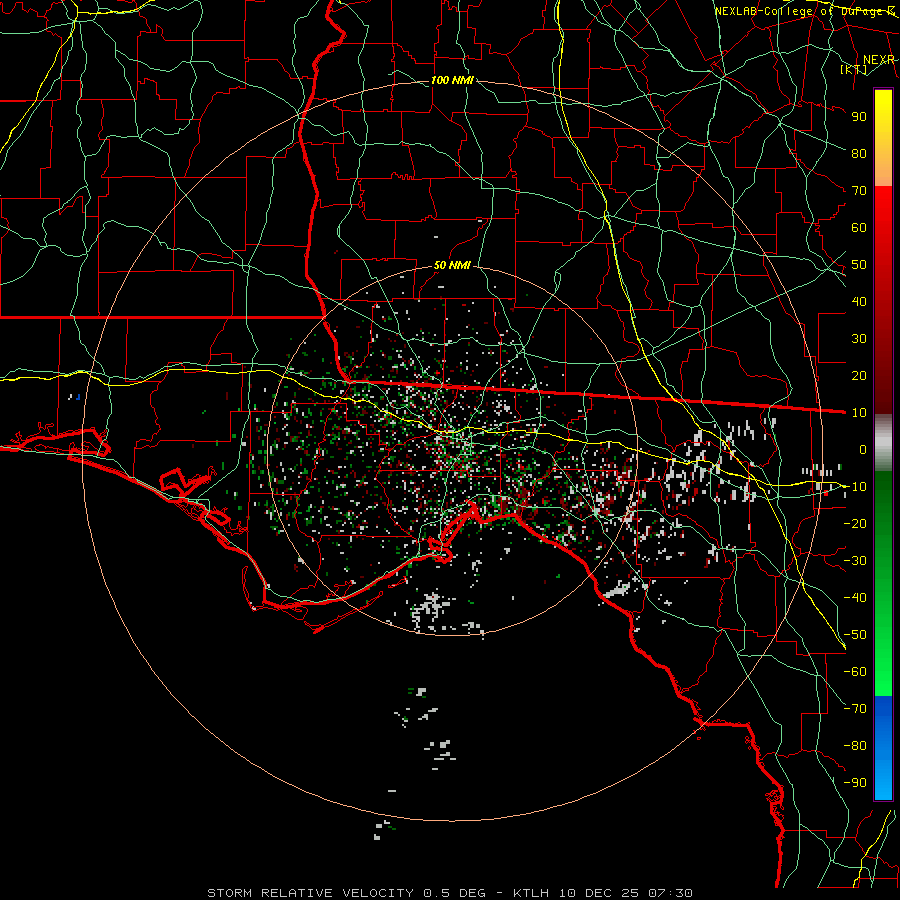Viewport: 900px width, 900px height.
Task: Click the -10 tick label on velocity scale
Action: pos(855,487)
